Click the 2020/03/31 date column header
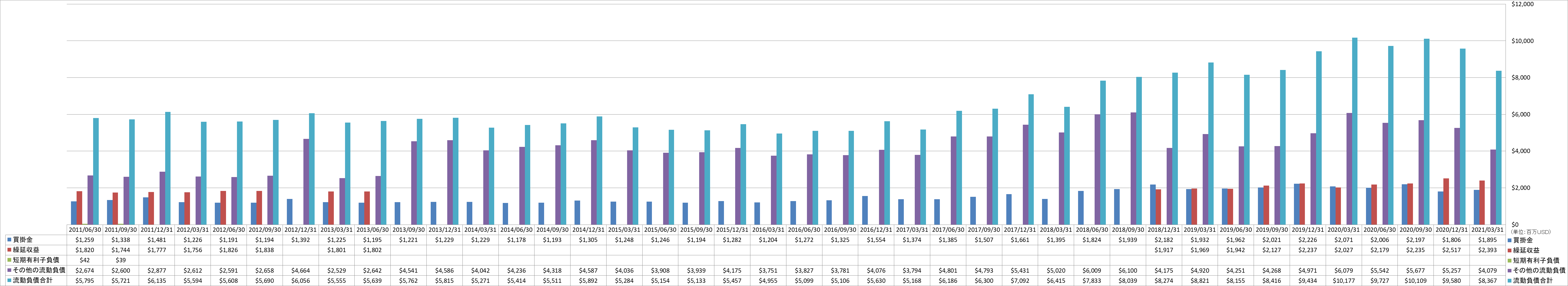 pos(1344,230)
